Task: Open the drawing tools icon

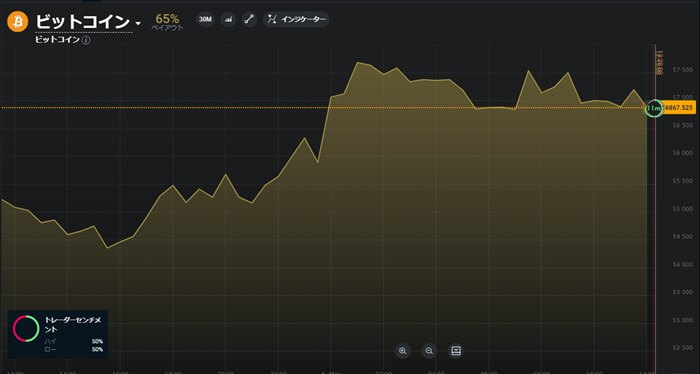Action: point(249,19)
